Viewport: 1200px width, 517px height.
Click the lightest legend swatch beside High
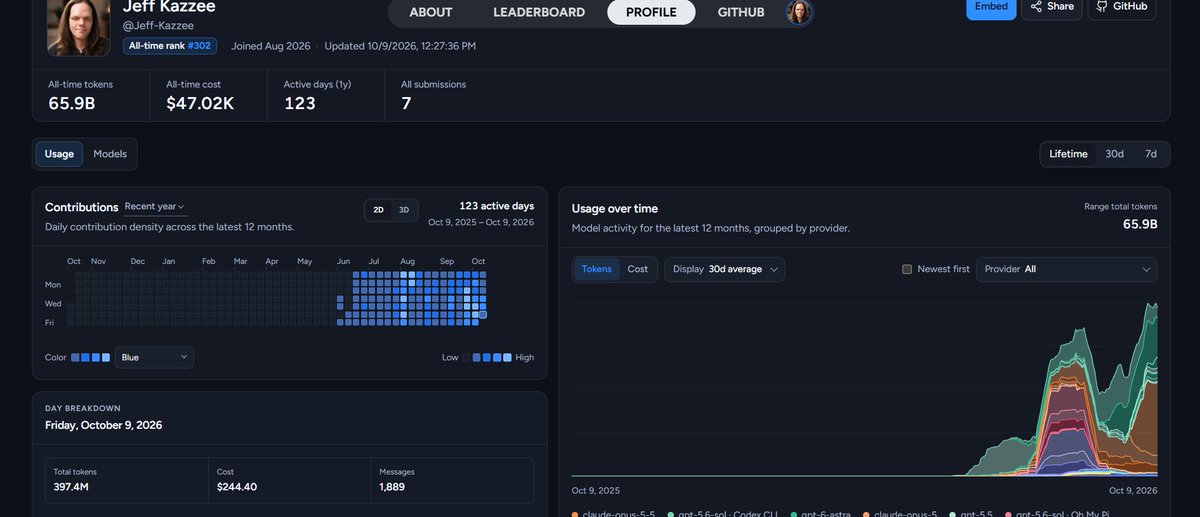tap(507, 357)
